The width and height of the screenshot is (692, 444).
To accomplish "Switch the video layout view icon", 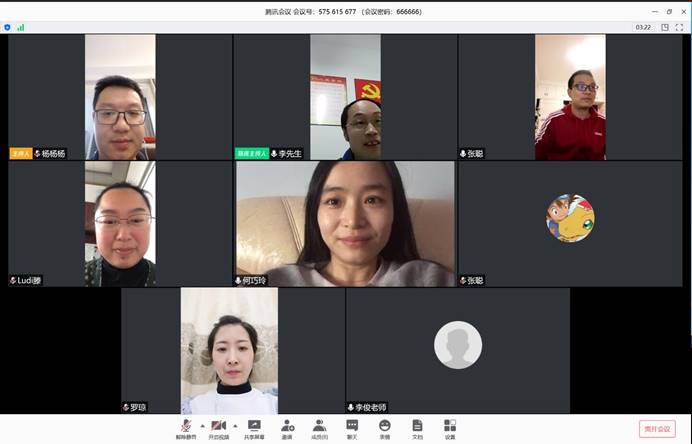I will point(664,27).
